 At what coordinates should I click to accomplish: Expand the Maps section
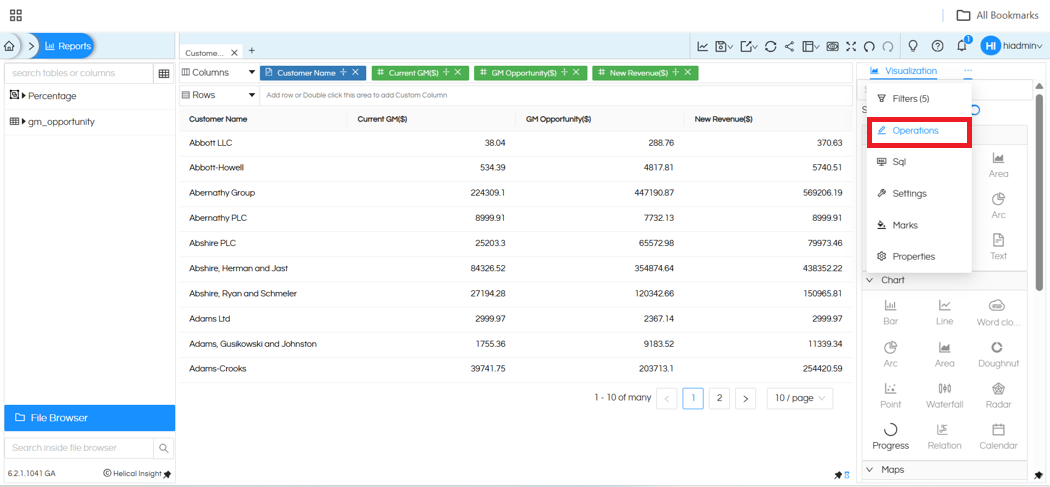point(870,470)
